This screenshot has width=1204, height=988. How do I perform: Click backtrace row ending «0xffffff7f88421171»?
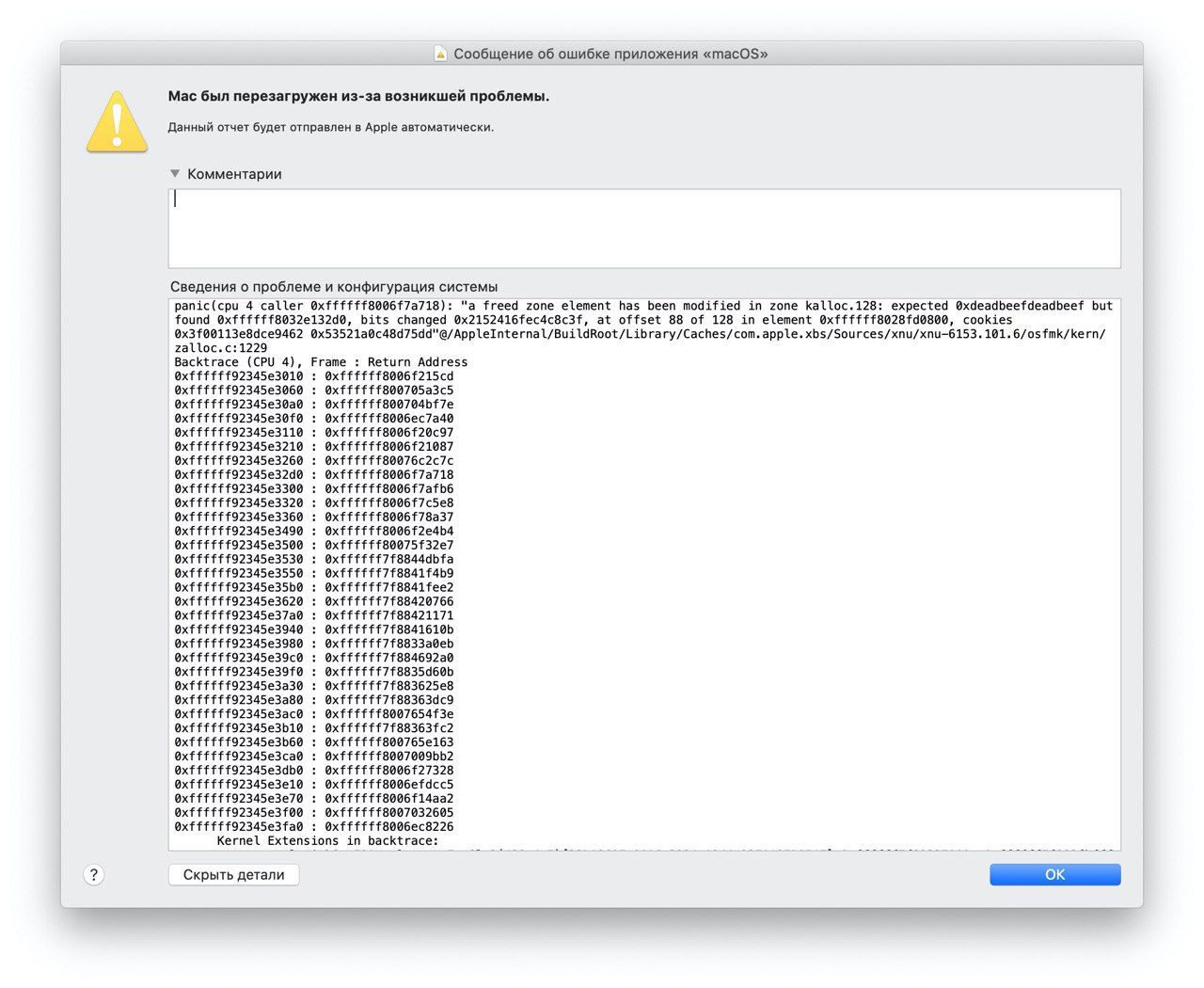click(314, 616)
